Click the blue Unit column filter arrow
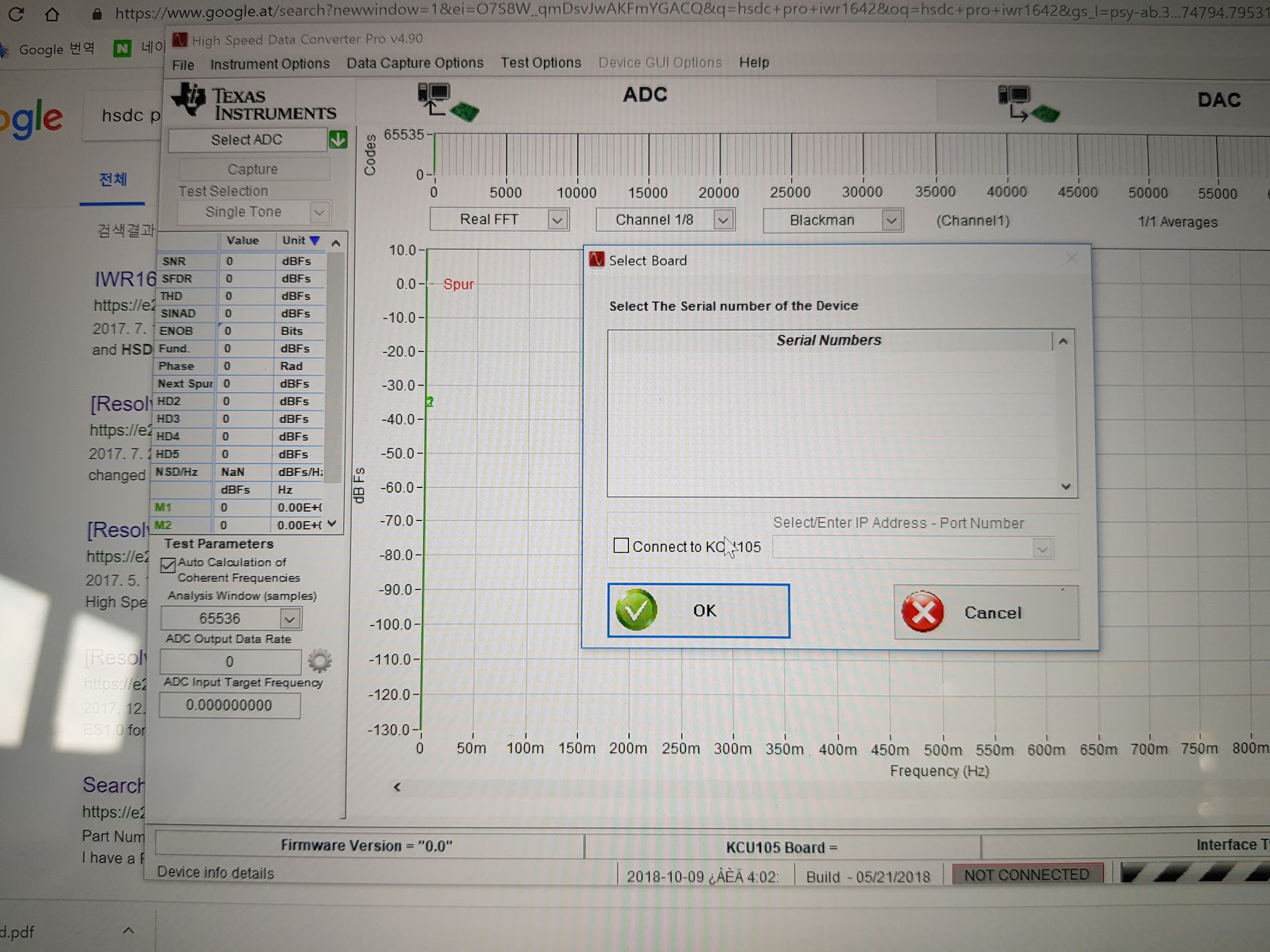The height and width of the screenshot is (952, 1270). click(x=314, y=240)
